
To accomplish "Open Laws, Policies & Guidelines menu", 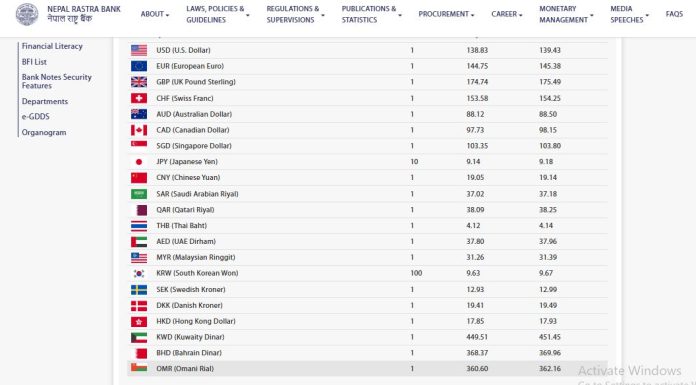I will 218,14.
